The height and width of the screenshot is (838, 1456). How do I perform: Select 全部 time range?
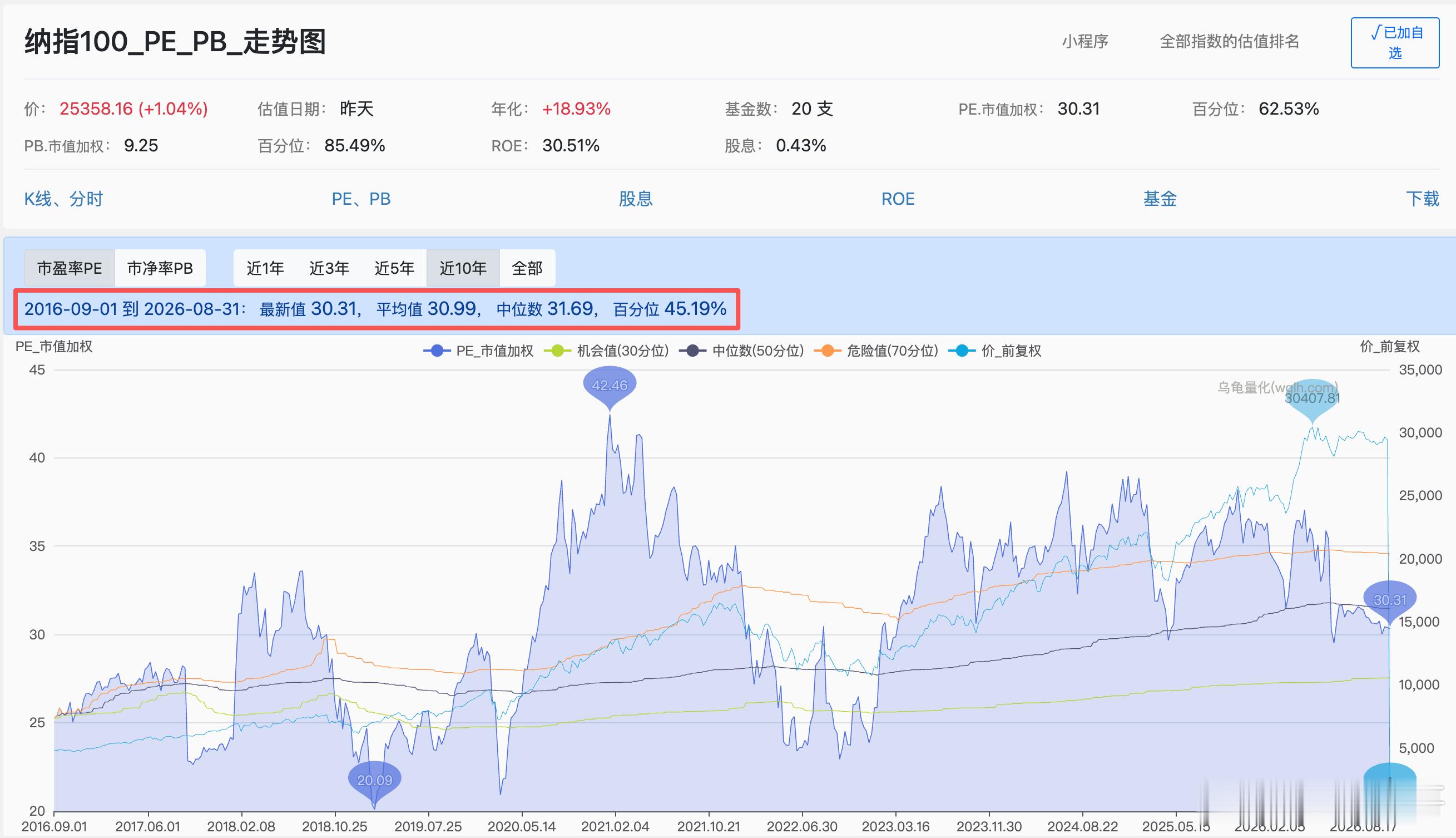coord(527,268)
